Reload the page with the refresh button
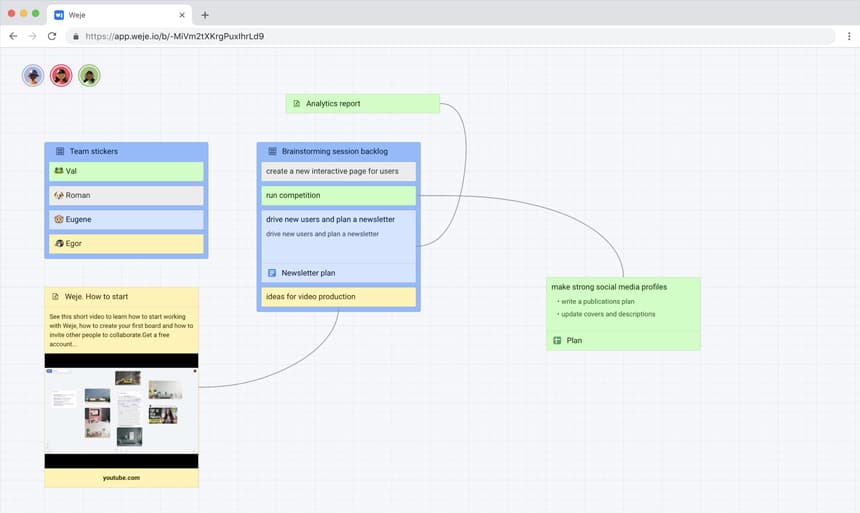This screenshot has height=513, width=860. pyautogui.click(x=52, y=36)
